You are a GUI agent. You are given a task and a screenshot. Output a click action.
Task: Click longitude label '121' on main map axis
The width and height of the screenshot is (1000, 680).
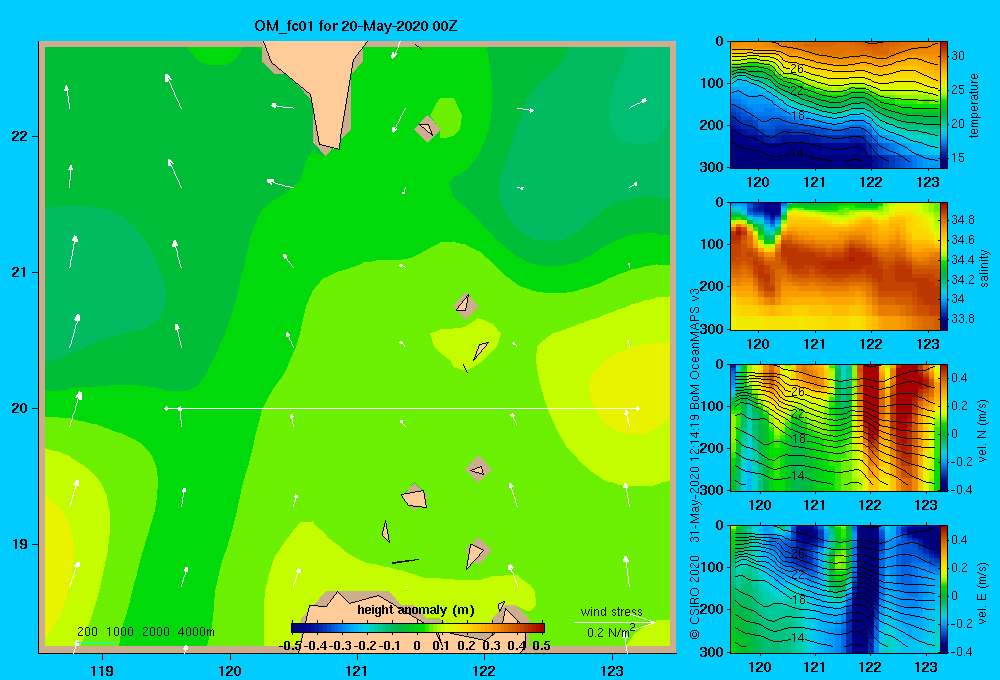357,670
